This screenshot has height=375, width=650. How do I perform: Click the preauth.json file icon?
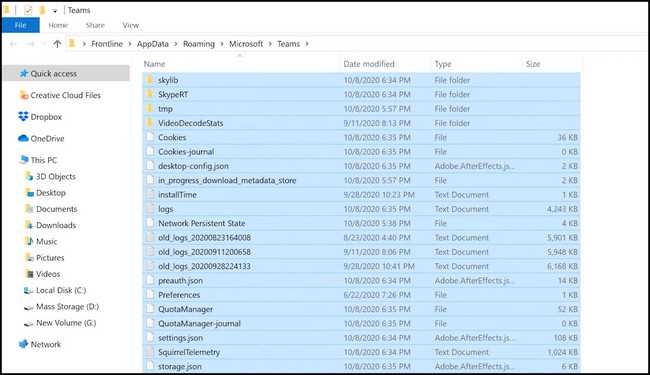click(x=150, y=281)
